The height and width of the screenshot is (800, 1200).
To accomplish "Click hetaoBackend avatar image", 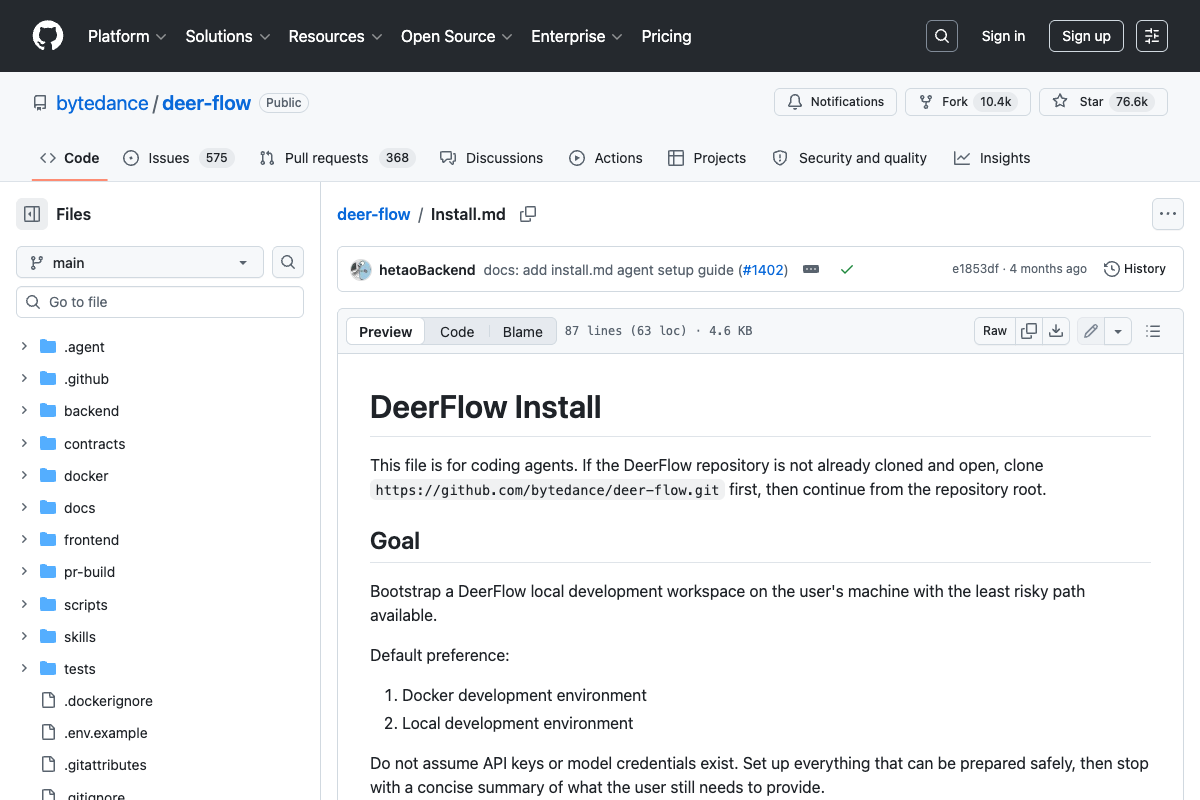I will (x=361, y=269).
